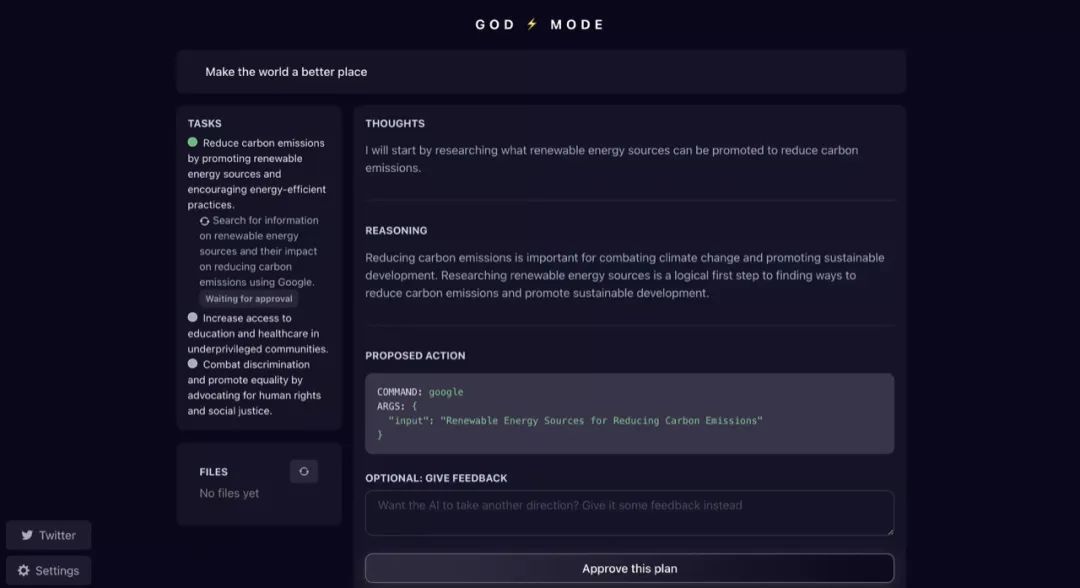Focus the optional feedback text box
The image size is (1080, 588).
point(630,513)
